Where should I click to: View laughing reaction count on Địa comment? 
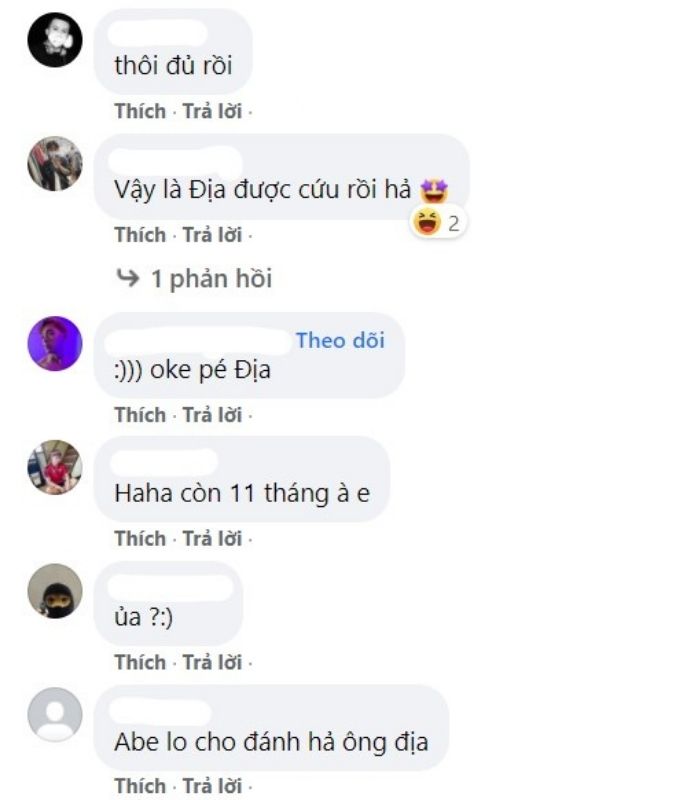[438, 223]
